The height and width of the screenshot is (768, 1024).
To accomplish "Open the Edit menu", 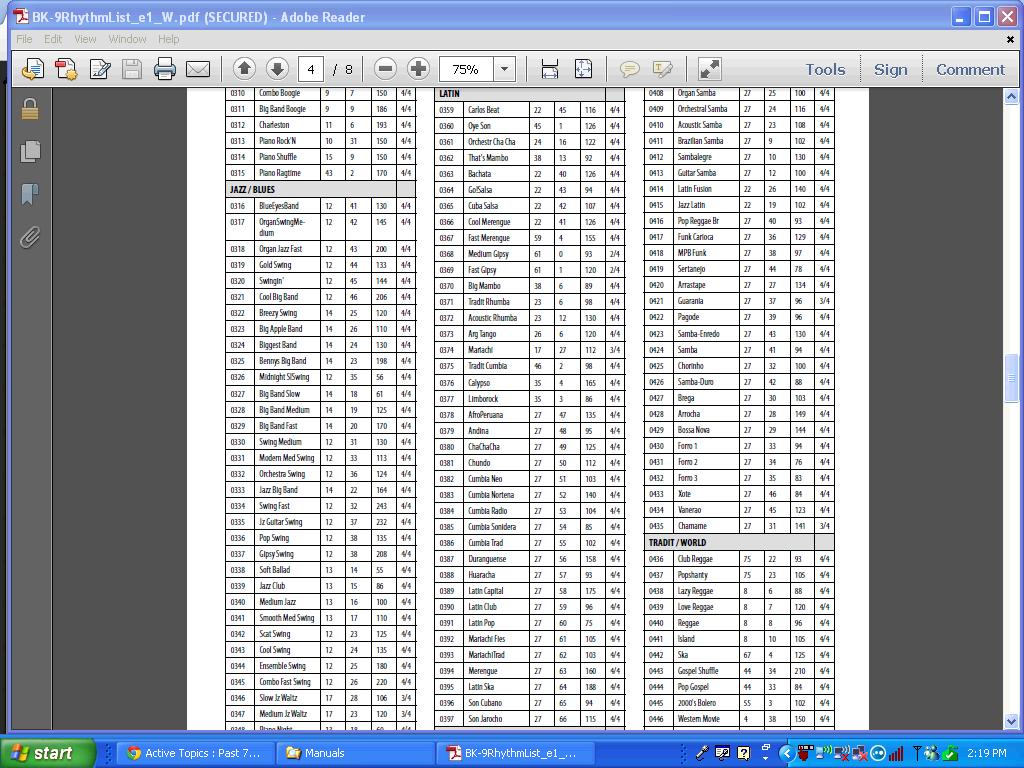I will pyautogui.click(x=53, y=39).
